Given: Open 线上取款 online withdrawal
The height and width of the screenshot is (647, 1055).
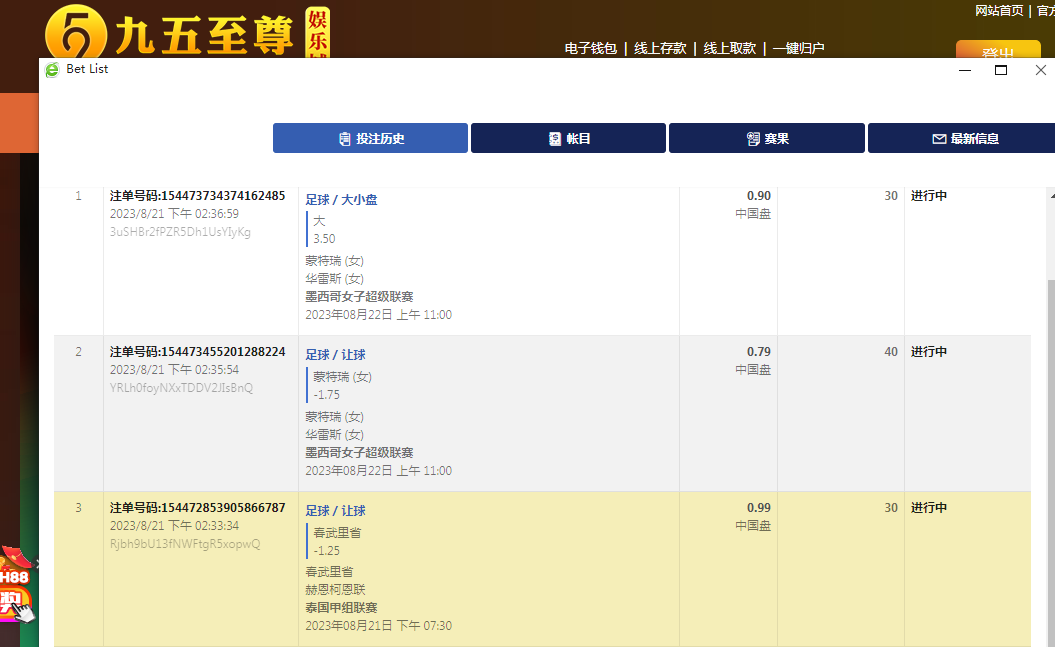Looking at the screenshot, I should coord(729,48).
